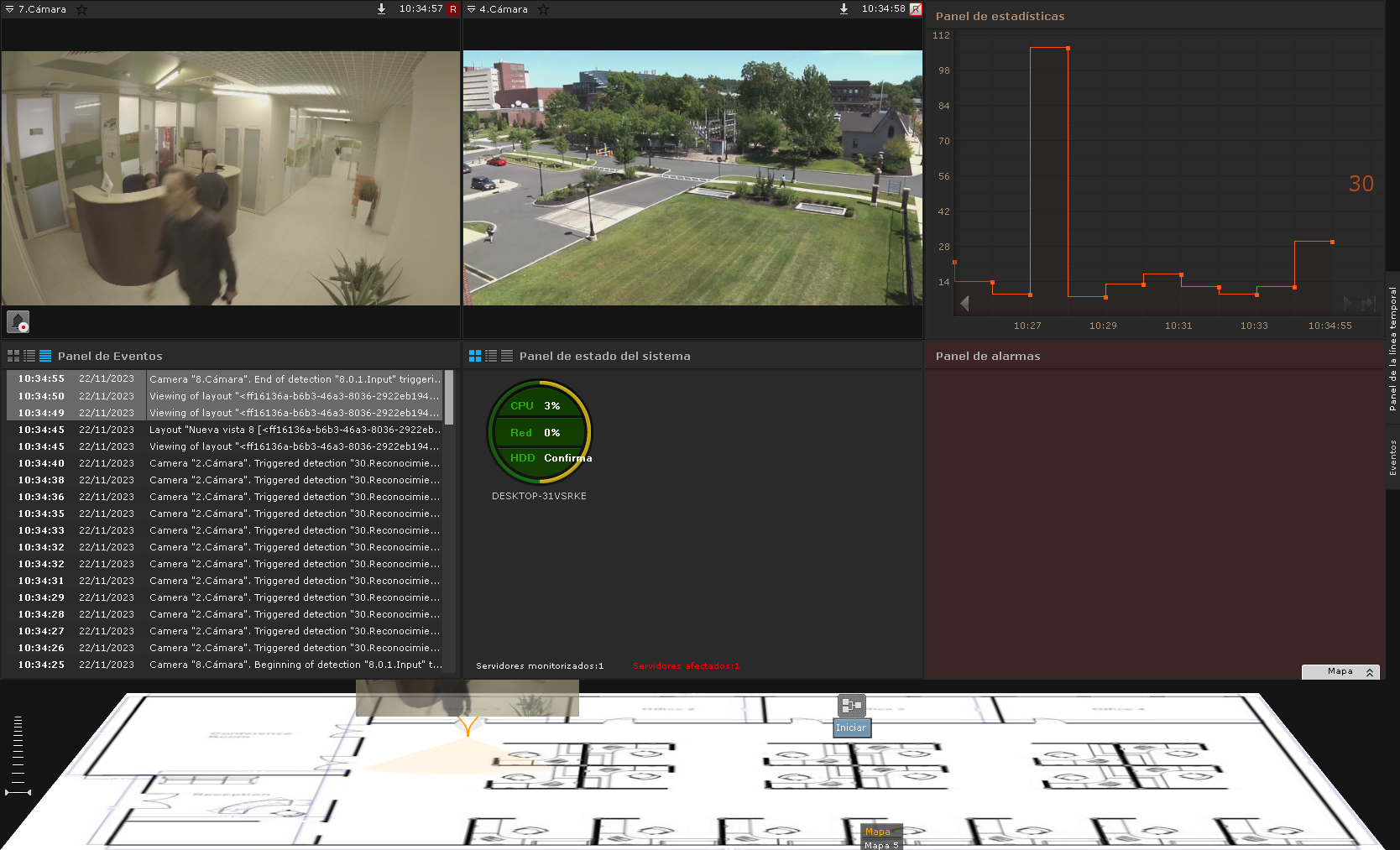
Task: Click the recording status icon on 4.Cámara
Action: tap(916, 9)
